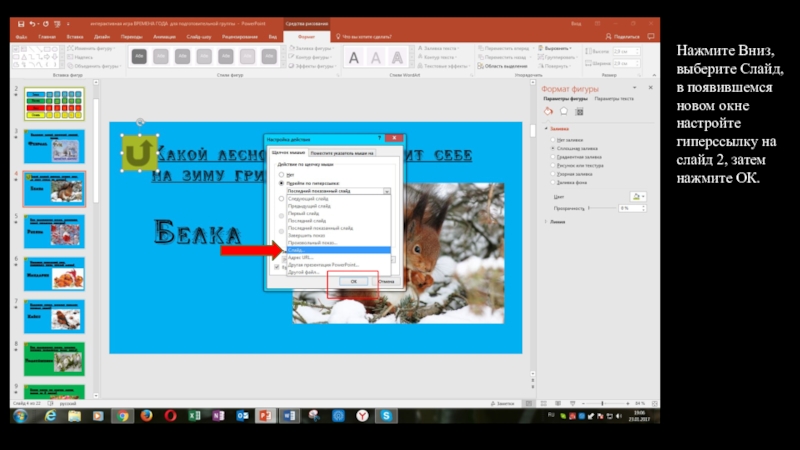The image size is (800, 450).
Task: Click the Windows Start button
Action: (x=19, y=415)
